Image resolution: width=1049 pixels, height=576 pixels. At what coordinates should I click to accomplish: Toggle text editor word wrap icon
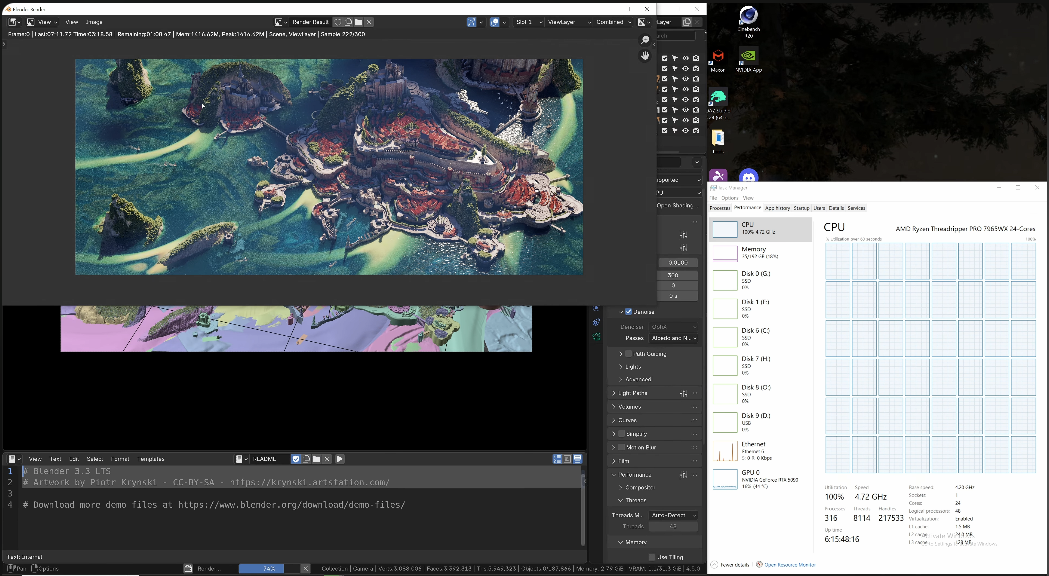pyautogui.click(x=567, y=459)
